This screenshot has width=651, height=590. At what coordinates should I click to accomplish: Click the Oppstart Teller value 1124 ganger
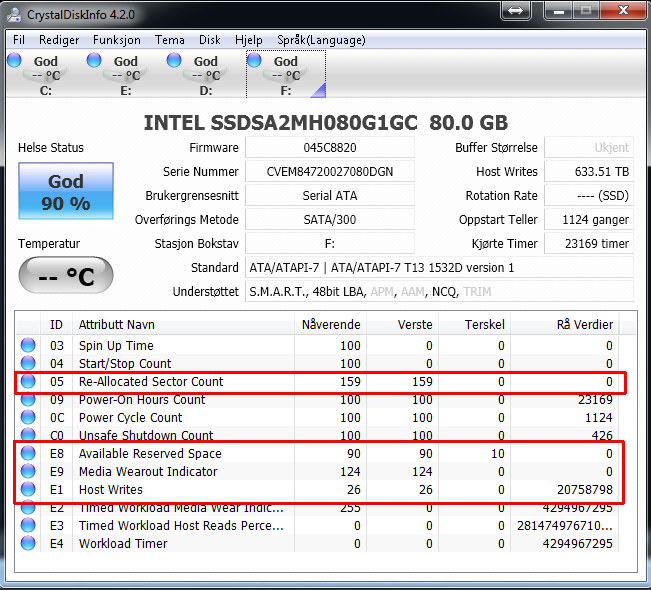tap(589, 220)
